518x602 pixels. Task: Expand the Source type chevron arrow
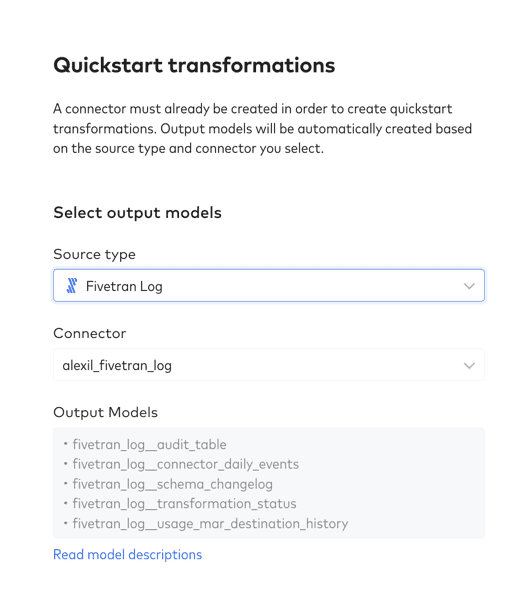coord(469,286)
